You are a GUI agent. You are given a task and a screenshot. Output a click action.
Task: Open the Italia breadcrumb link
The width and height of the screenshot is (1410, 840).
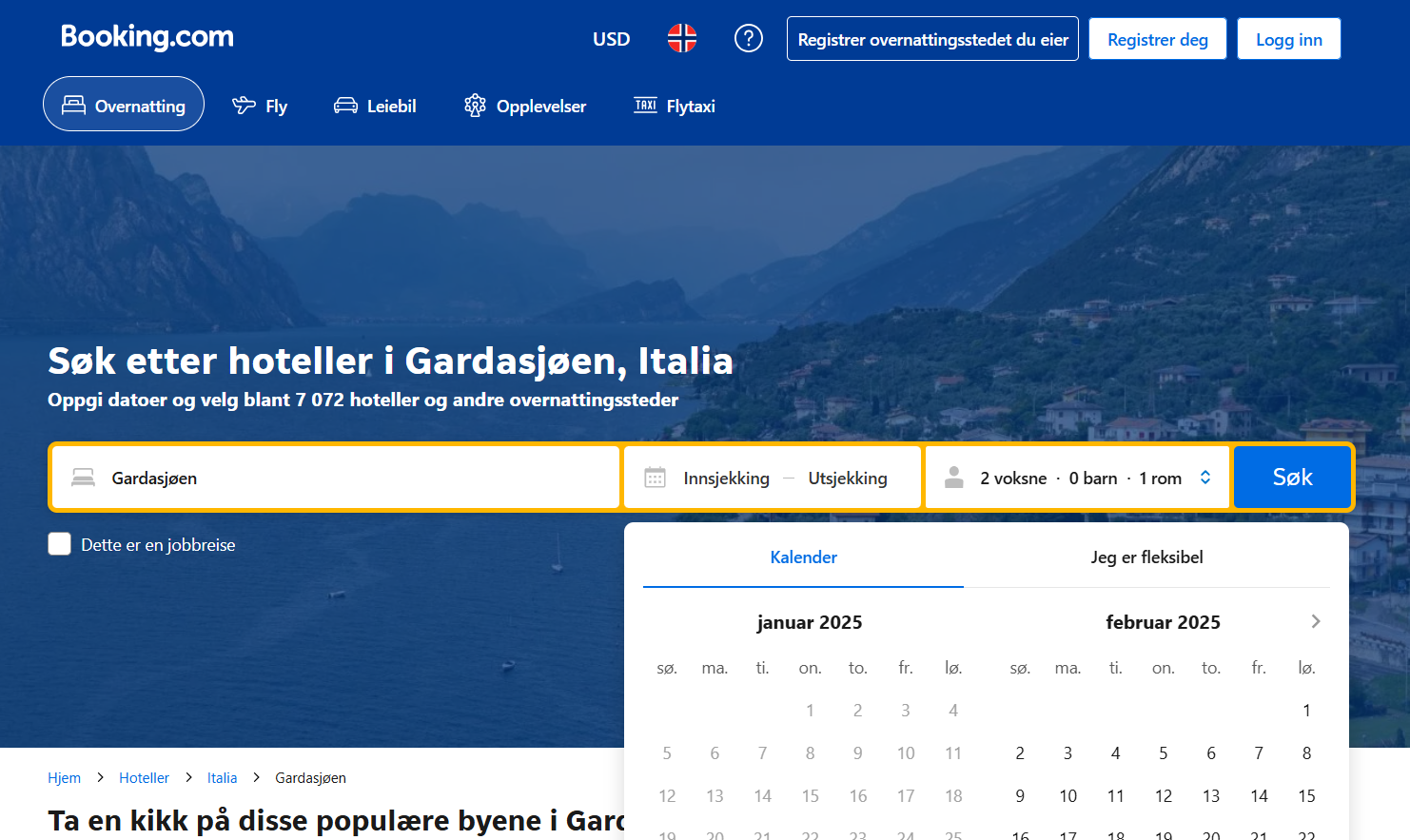[222, 778]
